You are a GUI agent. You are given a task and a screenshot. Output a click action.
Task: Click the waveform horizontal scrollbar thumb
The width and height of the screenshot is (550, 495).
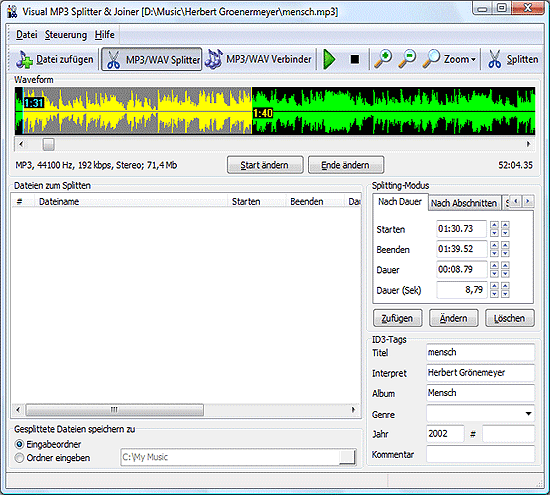48,144
